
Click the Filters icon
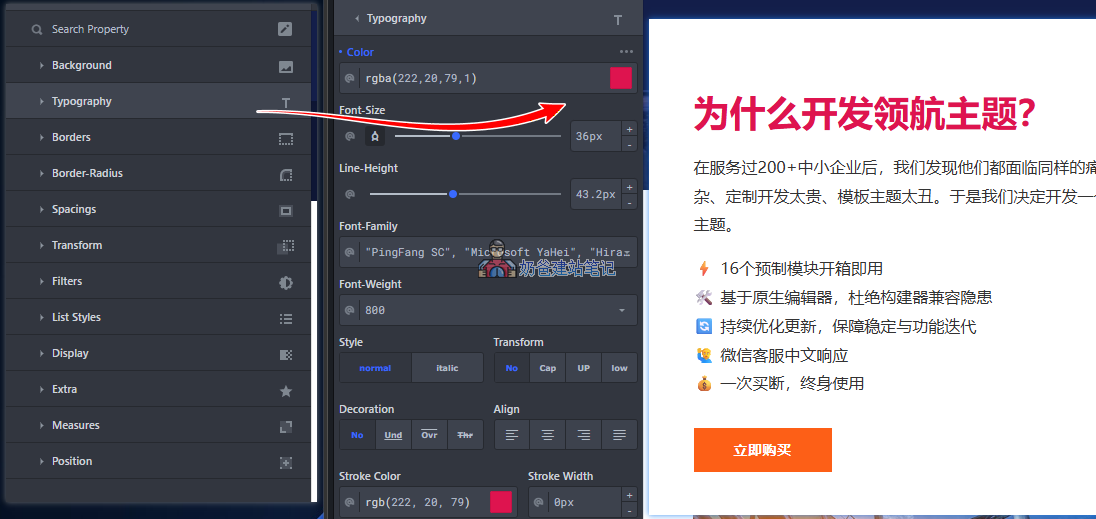(285, 283)
